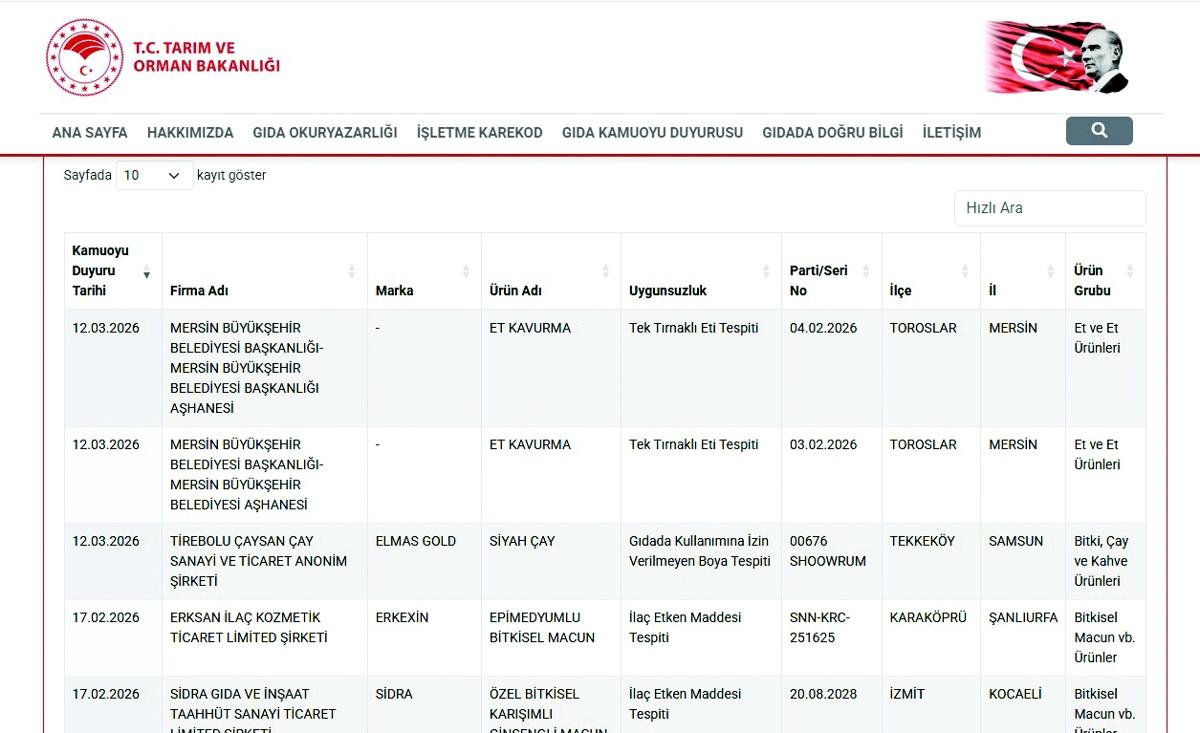Go to HAKKIMIZDA page
Screen dimensions: 1200x733
click(x=190, y=132)
